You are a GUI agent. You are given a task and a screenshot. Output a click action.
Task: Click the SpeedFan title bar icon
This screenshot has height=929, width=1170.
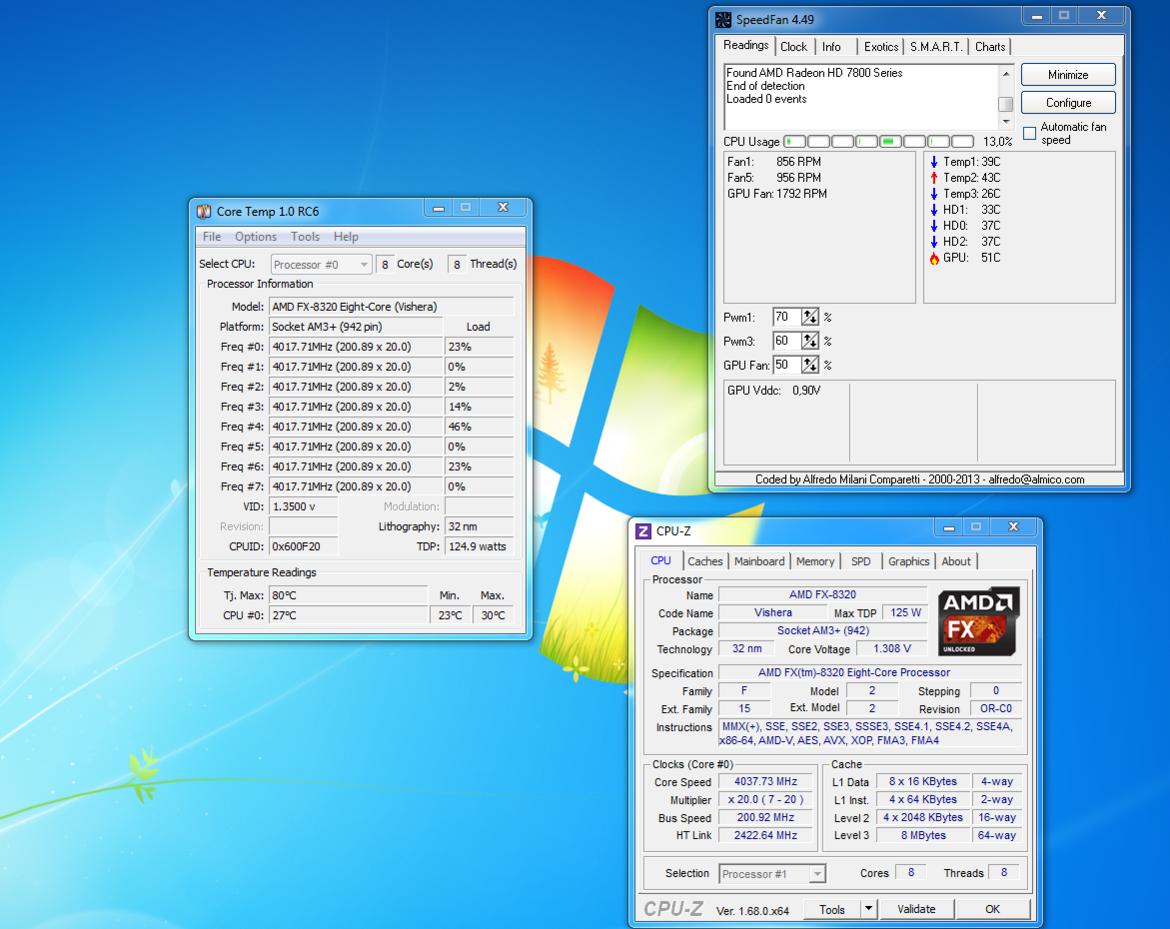click(x=722, y=19)
